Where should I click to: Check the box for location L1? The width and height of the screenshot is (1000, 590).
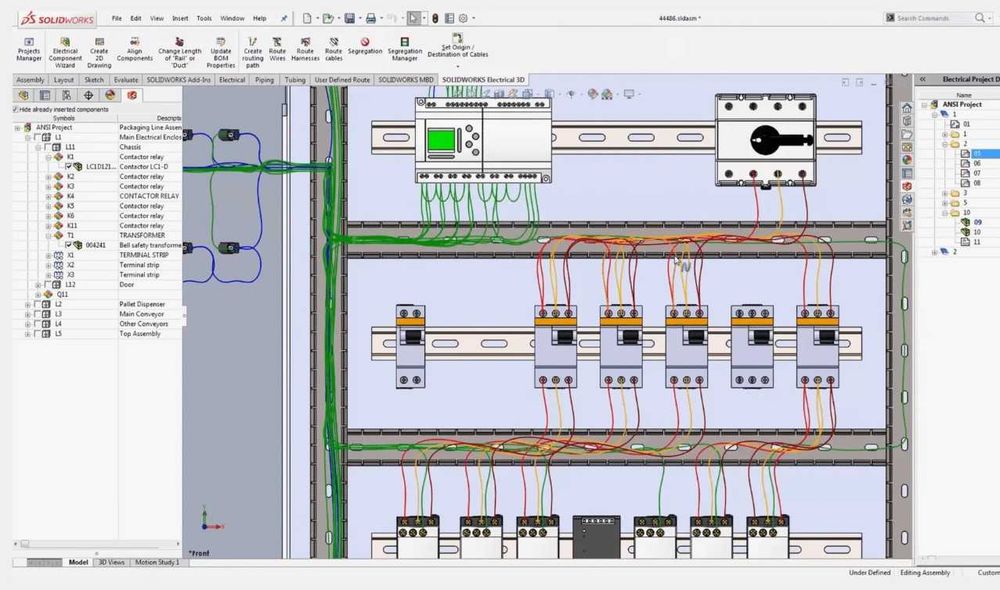tap(37, 137)
